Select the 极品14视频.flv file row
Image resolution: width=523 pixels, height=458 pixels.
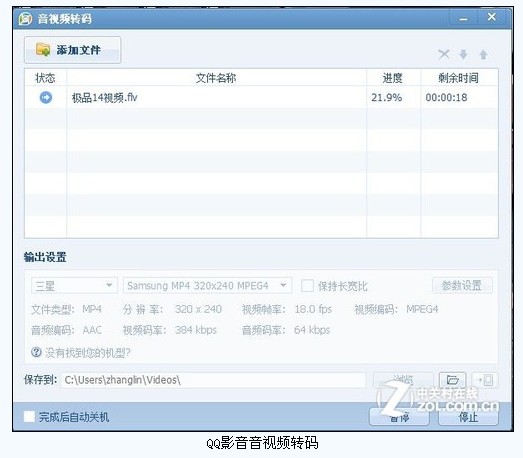coord(262,97)
